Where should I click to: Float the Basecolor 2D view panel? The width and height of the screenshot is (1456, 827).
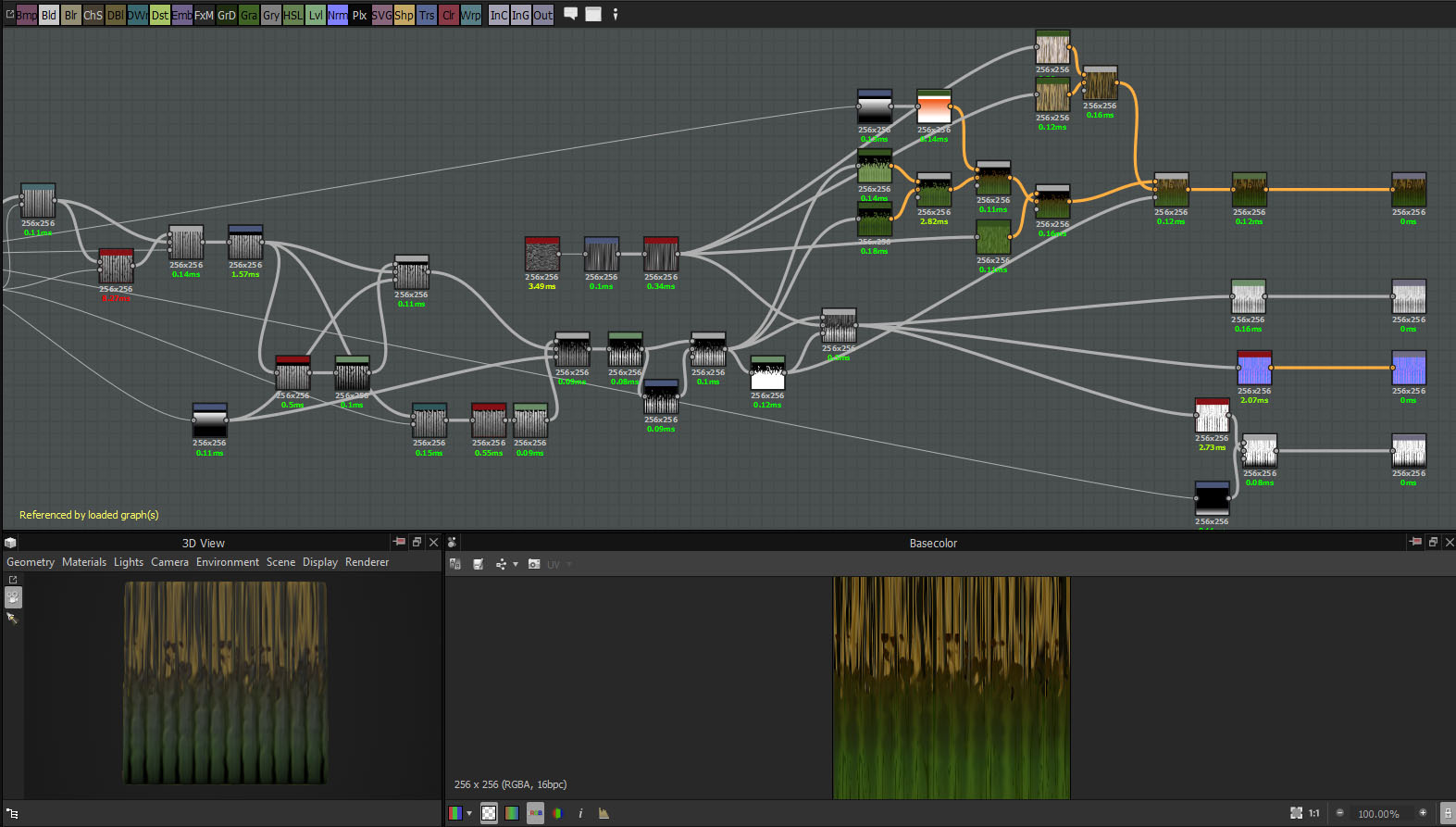(1433, 542)
